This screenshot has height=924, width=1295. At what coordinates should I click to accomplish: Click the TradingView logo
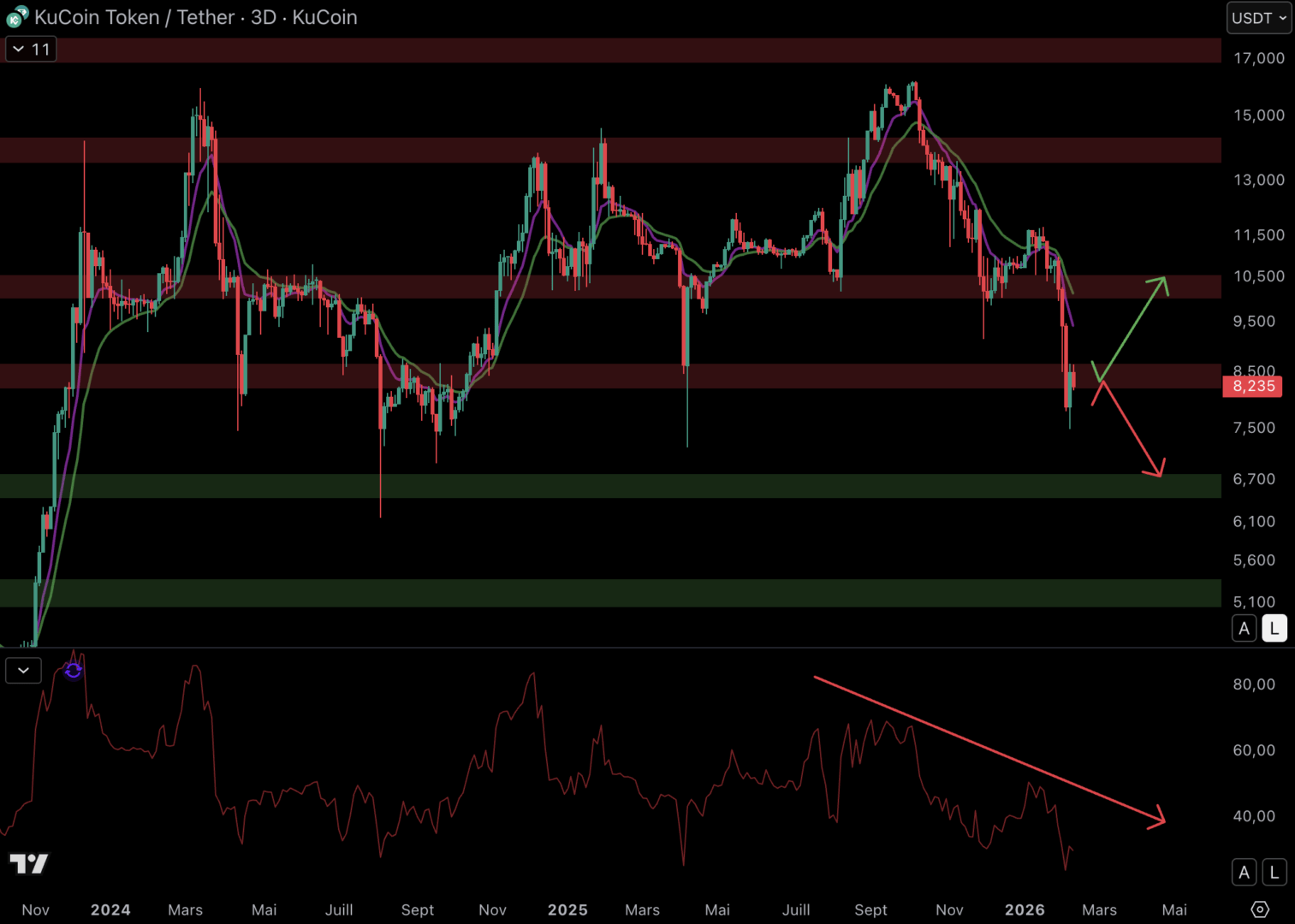point(28,863)
